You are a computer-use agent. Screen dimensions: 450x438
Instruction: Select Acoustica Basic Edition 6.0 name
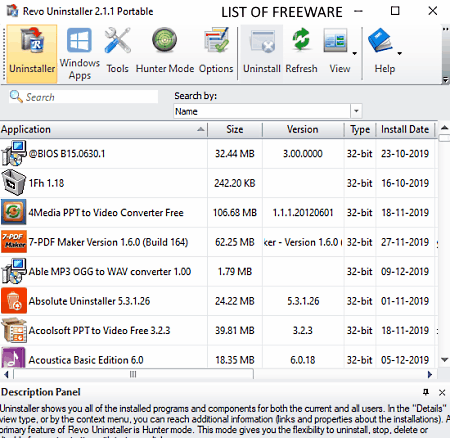[86, 360]
